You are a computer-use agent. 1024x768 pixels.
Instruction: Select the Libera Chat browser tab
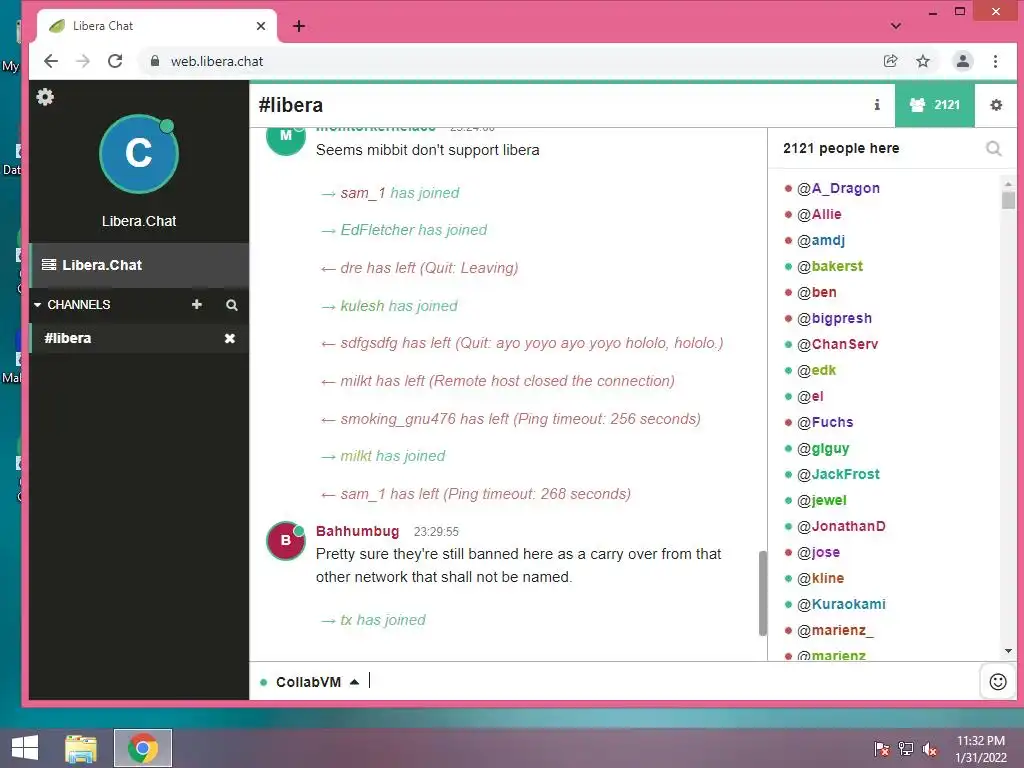157,26
